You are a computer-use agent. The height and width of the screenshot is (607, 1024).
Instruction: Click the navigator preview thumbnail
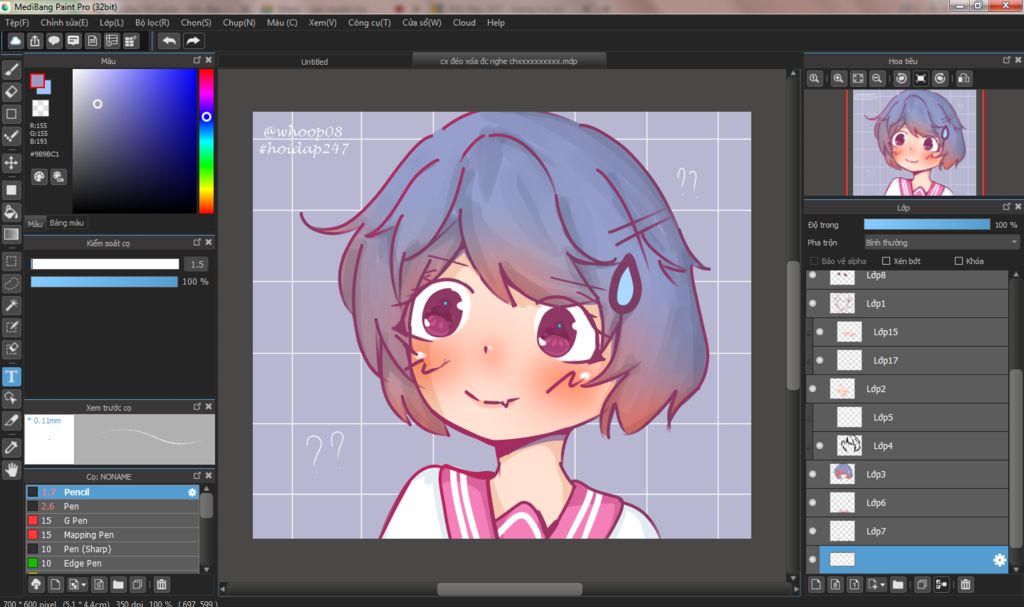coord(914,143)
